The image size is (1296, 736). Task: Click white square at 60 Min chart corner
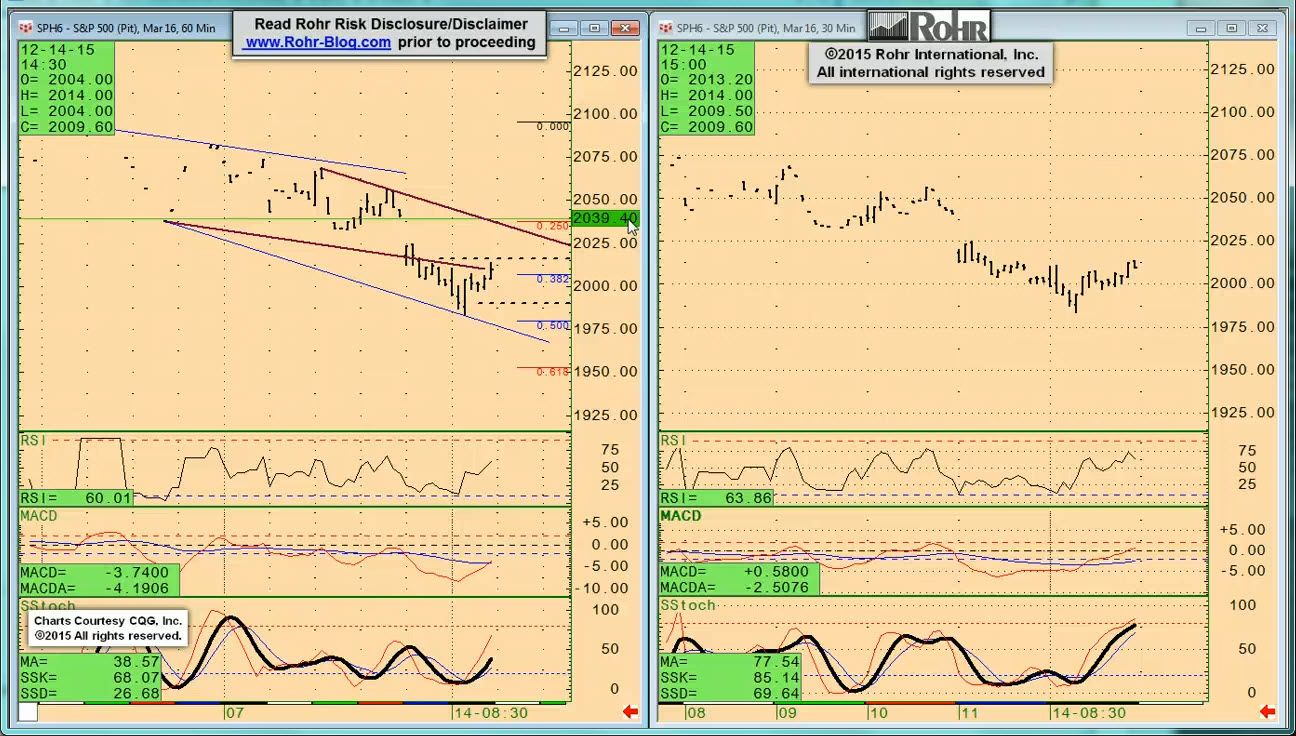[28, 712]
